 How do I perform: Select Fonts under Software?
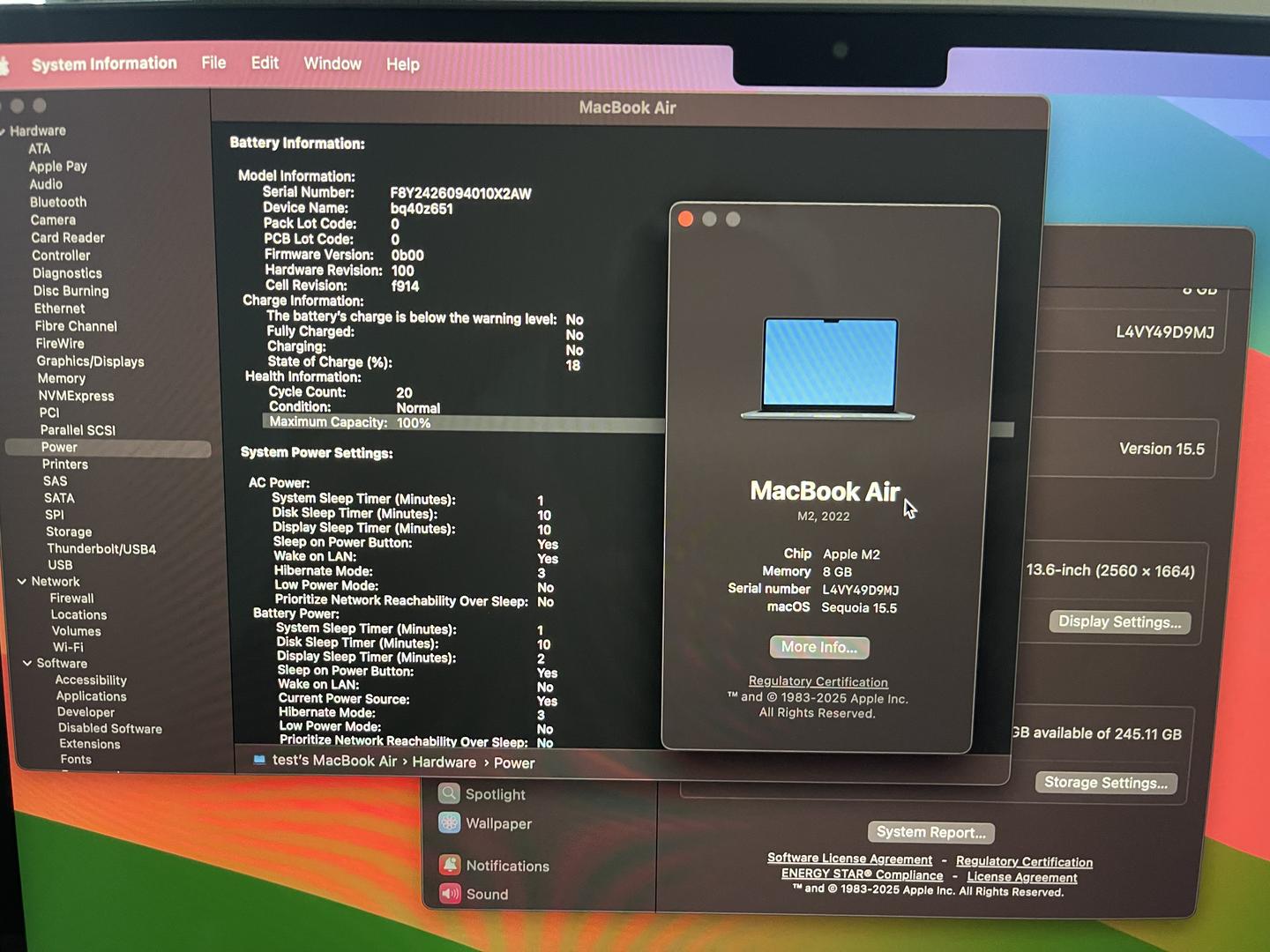tap(75, 759)
